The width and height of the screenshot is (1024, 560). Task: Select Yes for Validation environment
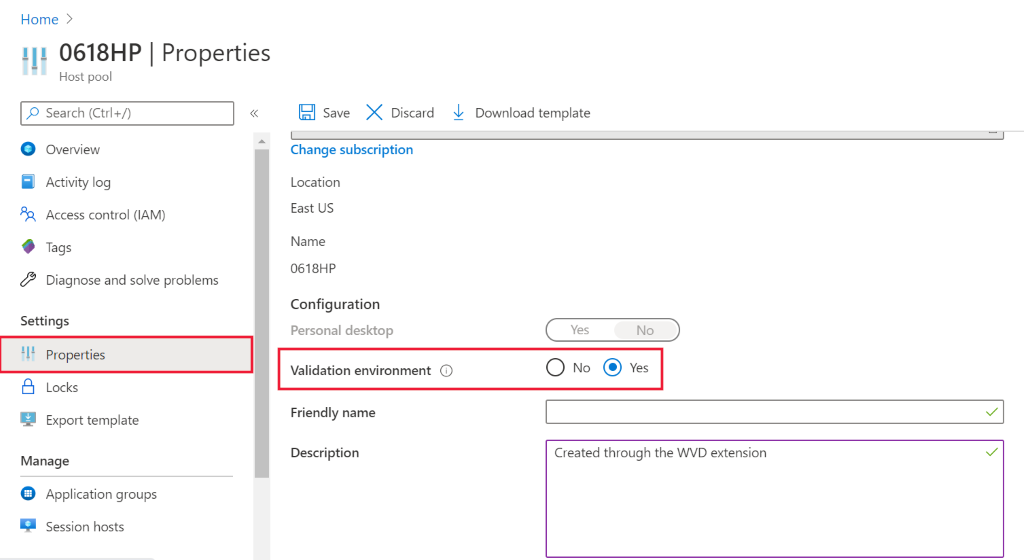[614, 368]
